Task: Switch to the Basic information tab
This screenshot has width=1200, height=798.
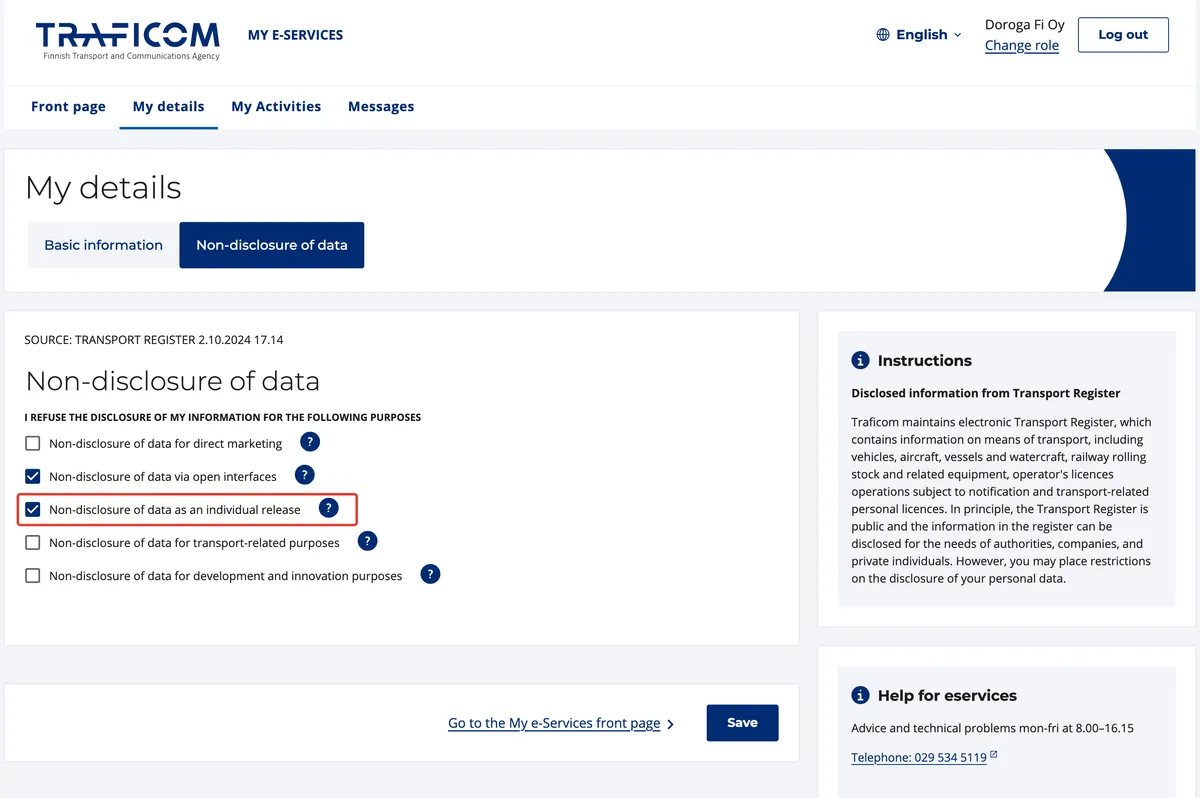Action: pyautogui.click(x=103, y=245)
